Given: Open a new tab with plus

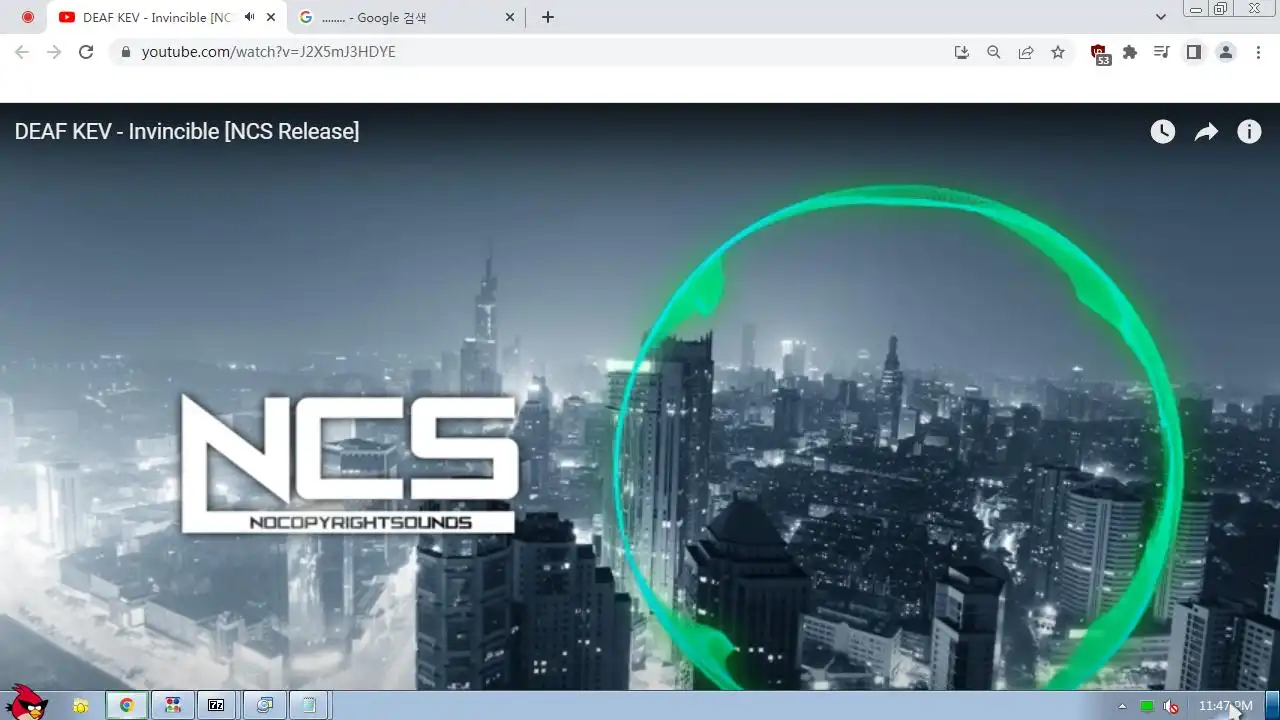Looking at the screenshot, I should (x=547, y=17).
